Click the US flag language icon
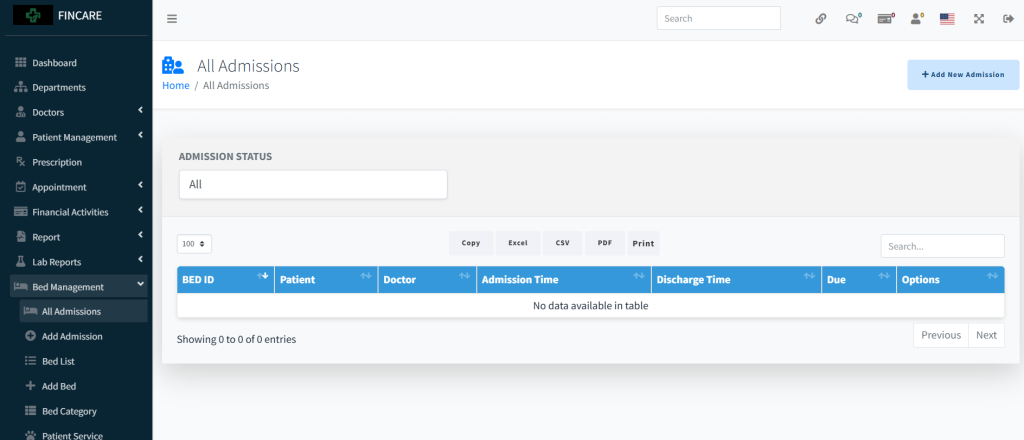Image resolution: width=1024 pixels, height=440 pixels. point(947,19)
